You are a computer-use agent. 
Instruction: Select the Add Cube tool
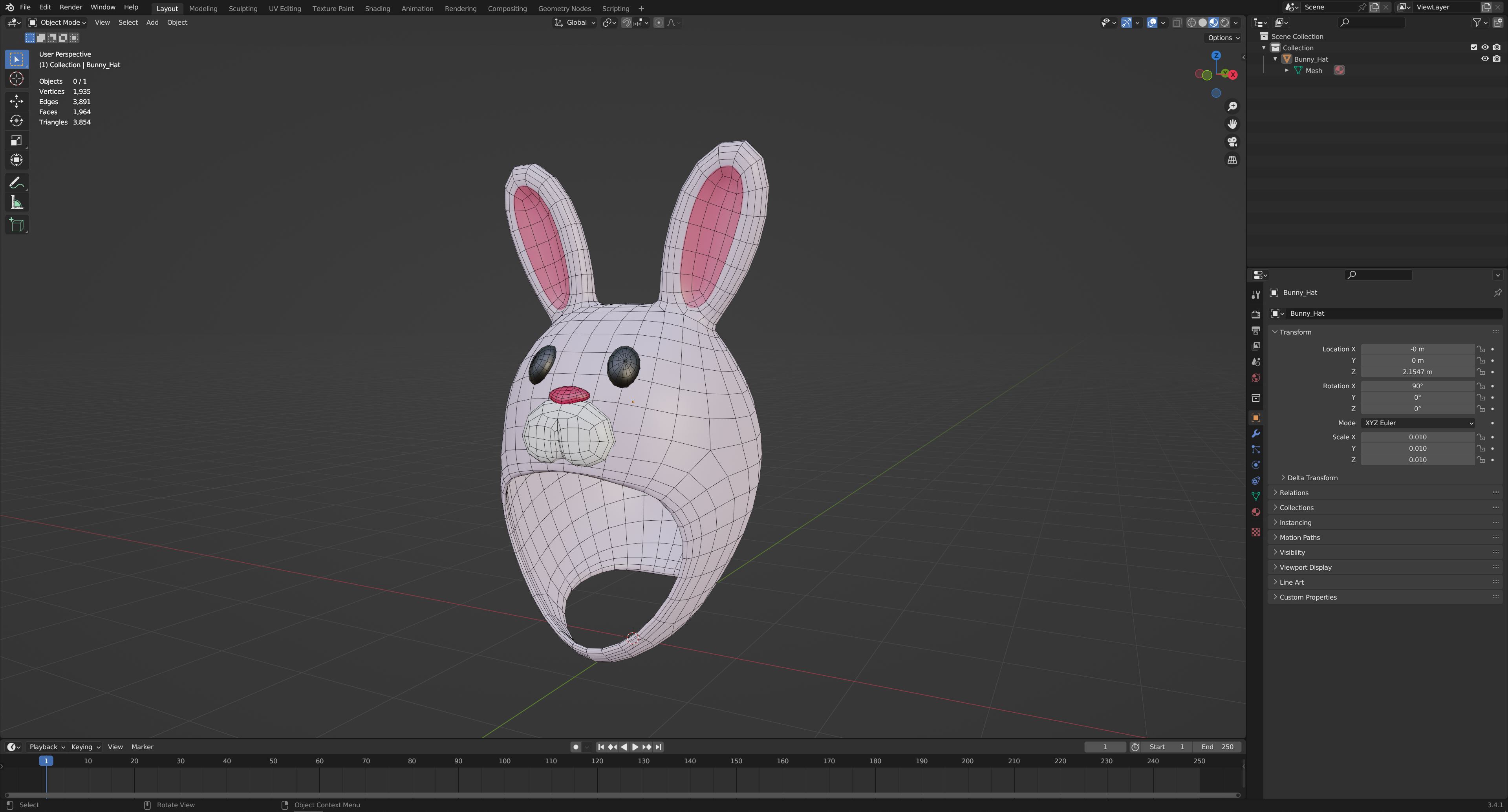pos(16,225)
